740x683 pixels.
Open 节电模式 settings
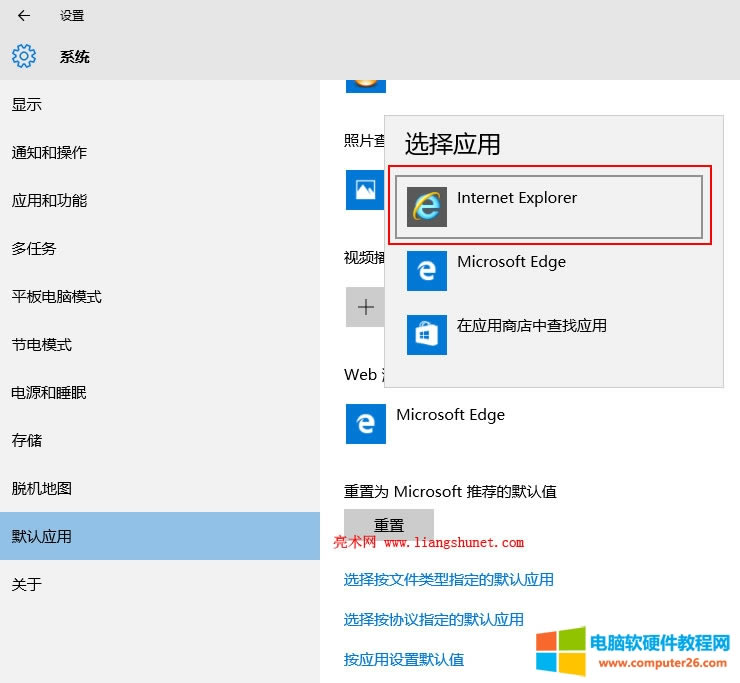coord(41,345)
